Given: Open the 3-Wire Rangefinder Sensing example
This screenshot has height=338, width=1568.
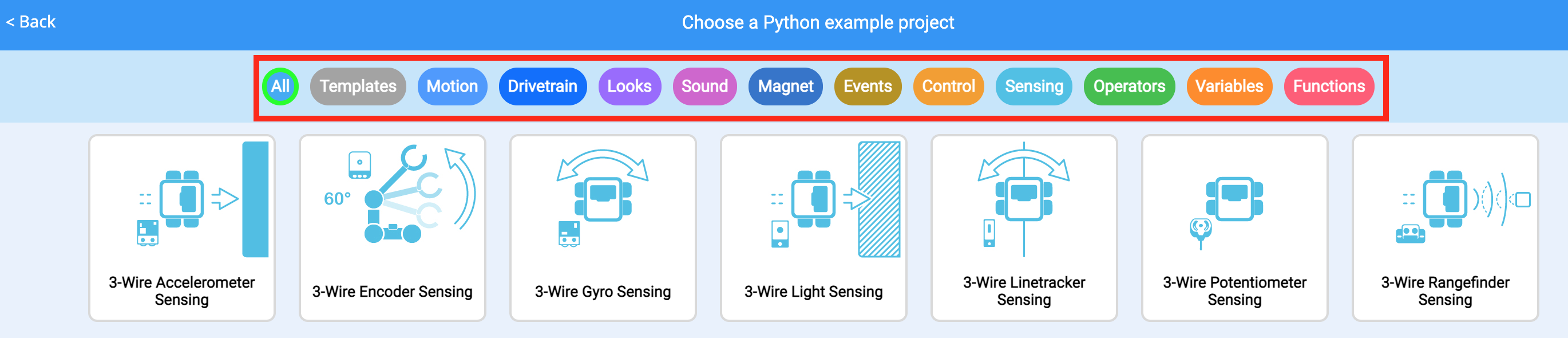Looking at the screenshot, I should (x=1445, y=229).
